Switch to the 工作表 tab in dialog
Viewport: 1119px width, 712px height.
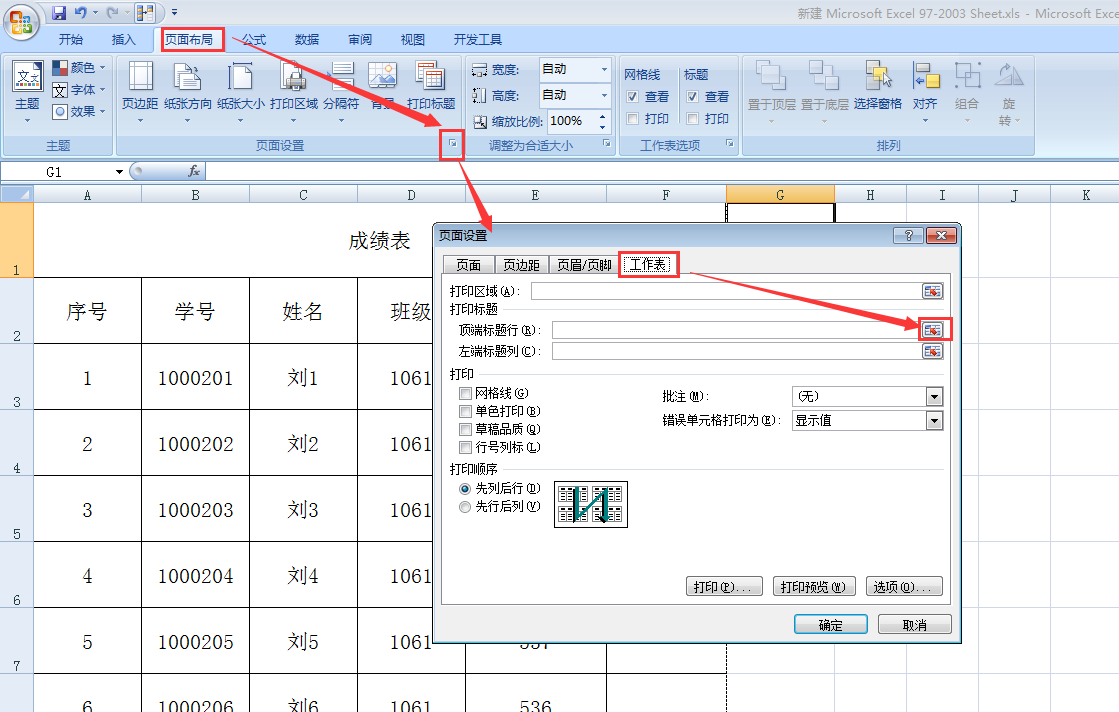click(x=648, y=264)
